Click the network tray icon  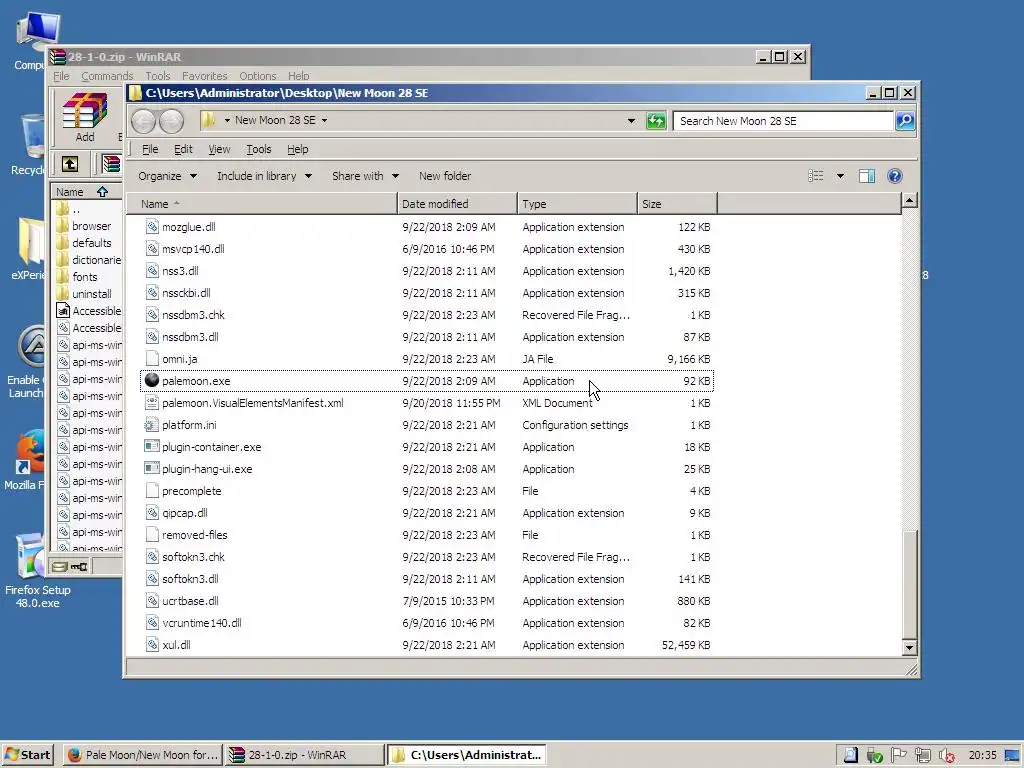[x=923, y=755]
